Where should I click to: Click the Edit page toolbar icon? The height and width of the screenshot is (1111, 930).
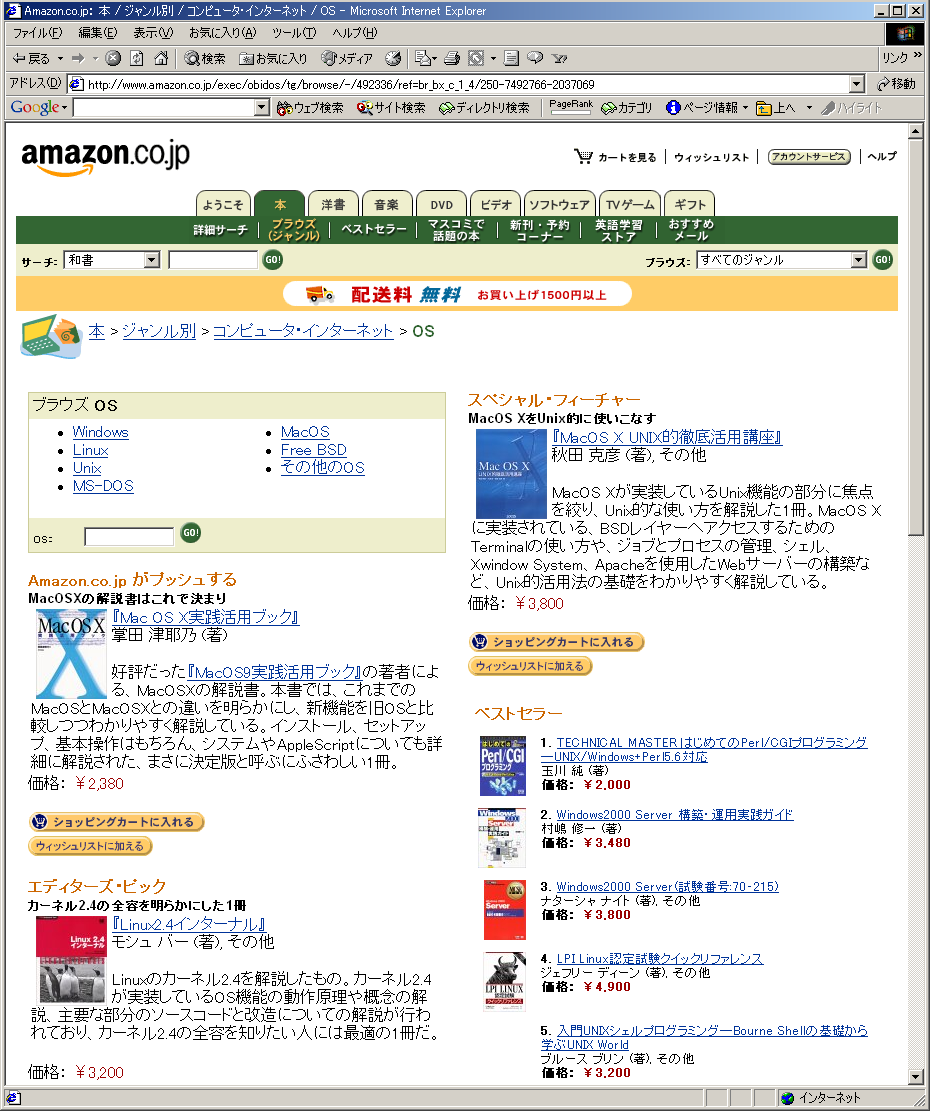[477, 58]
